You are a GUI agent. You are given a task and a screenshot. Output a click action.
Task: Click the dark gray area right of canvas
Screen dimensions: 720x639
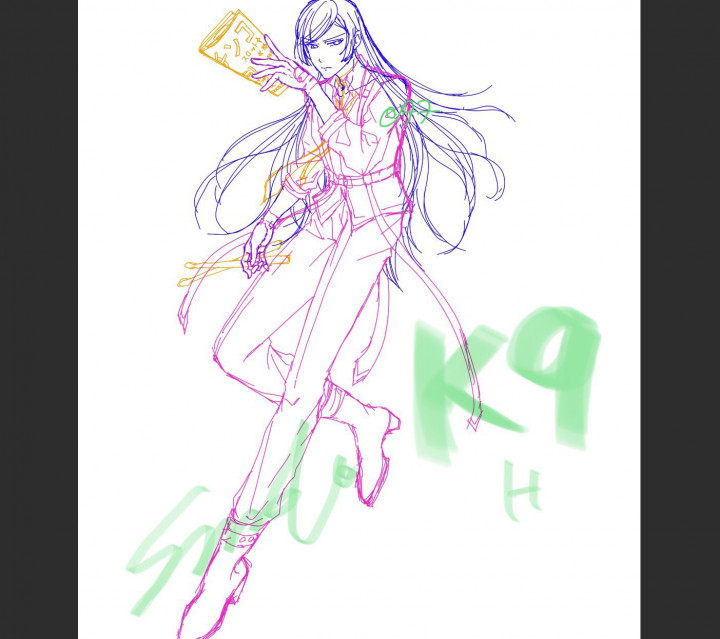(x=680, y=320)
